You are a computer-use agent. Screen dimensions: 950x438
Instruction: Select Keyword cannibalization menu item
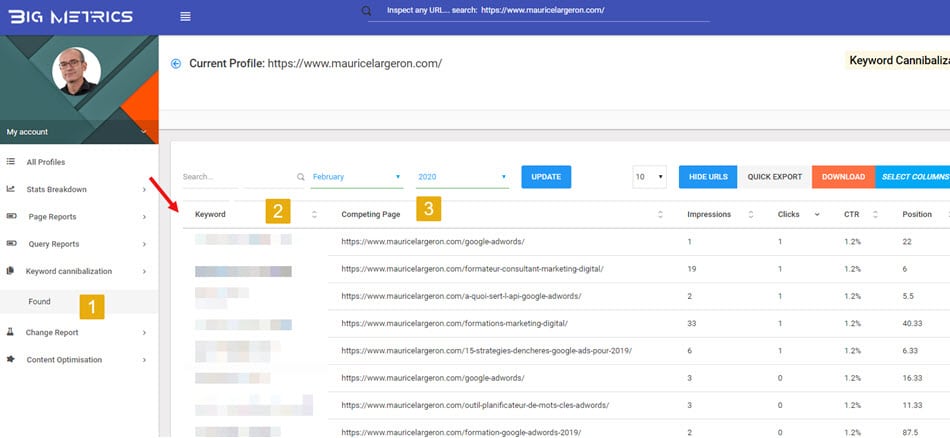click(68, 271)
